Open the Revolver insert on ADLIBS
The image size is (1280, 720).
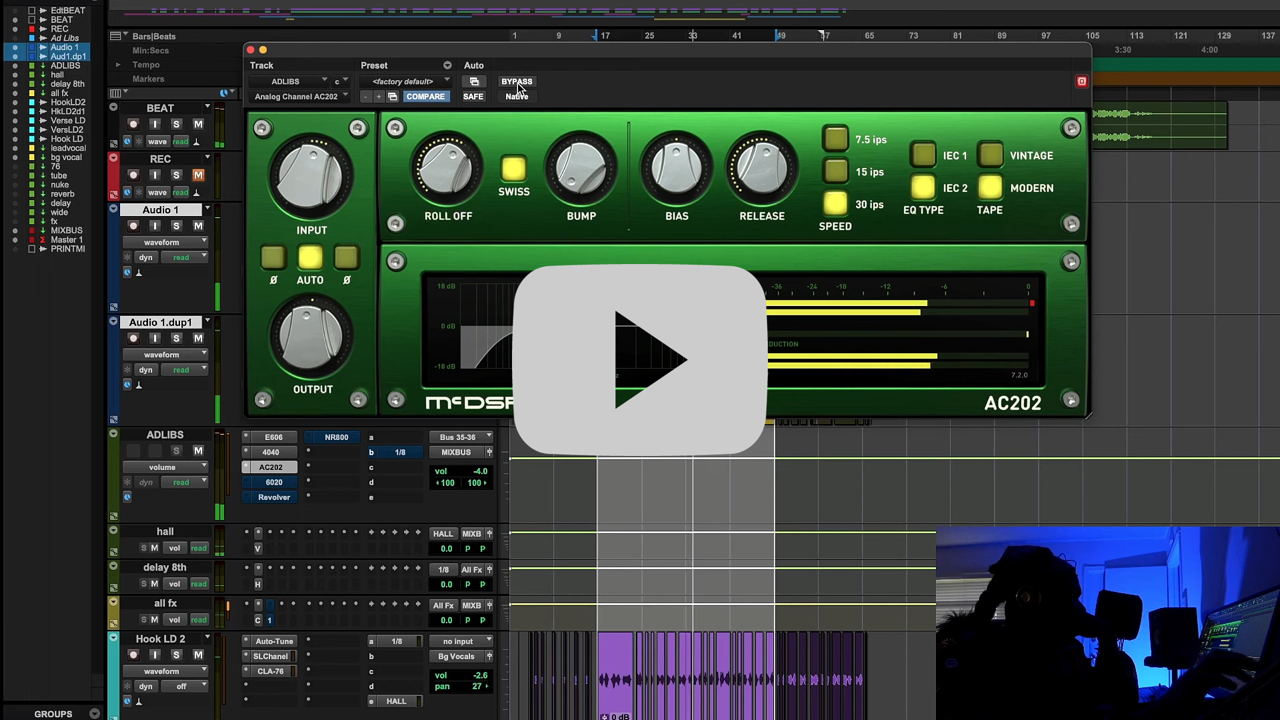pyautogui.click(x=273, y=497)
